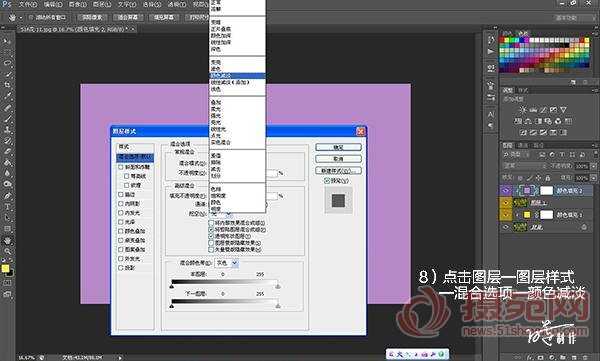Screen dimensions: 600x361
Task: Click the 颜色填充 2 layer mask thumbnail
Action: pos(546,190)
